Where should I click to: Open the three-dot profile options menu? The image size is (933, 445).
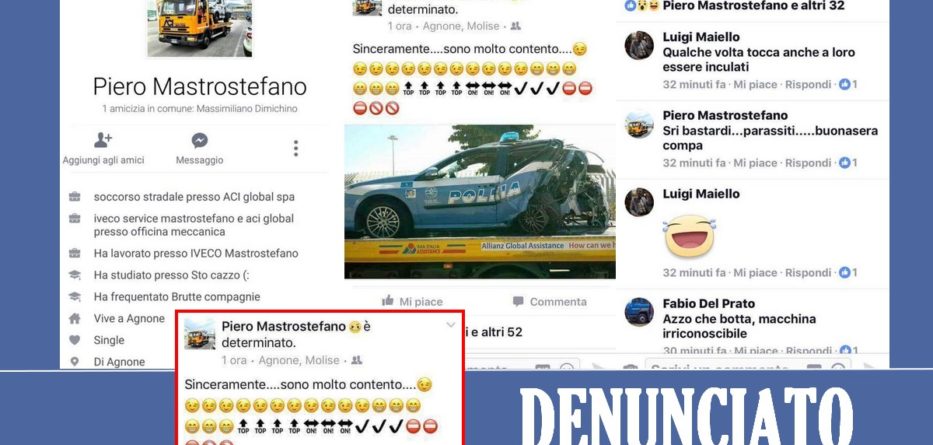[296, 148]
